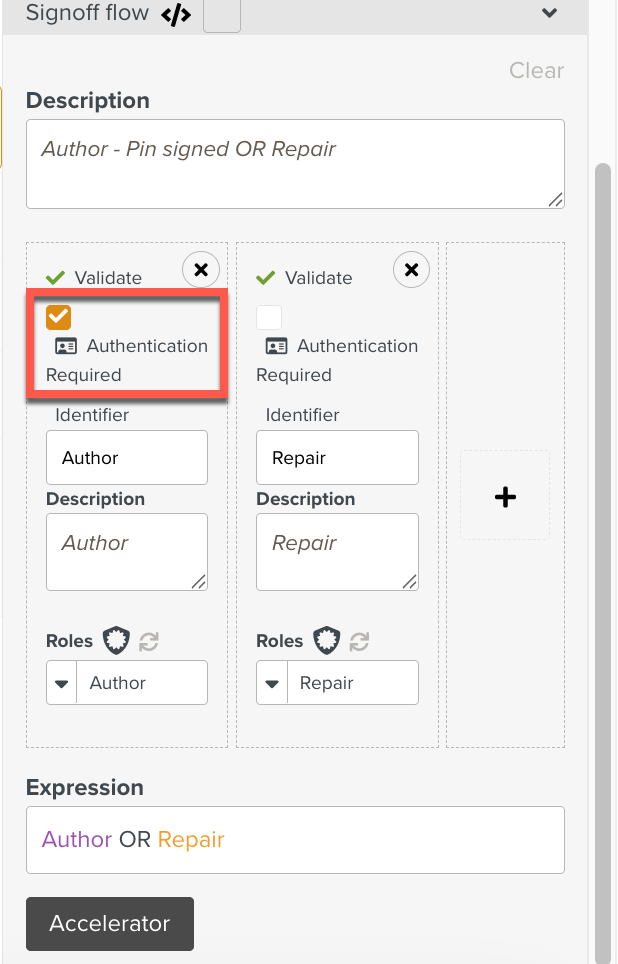Viewport: 618px width, 964px height.
Task: Click the Clear link
Action: click(536, 70)
